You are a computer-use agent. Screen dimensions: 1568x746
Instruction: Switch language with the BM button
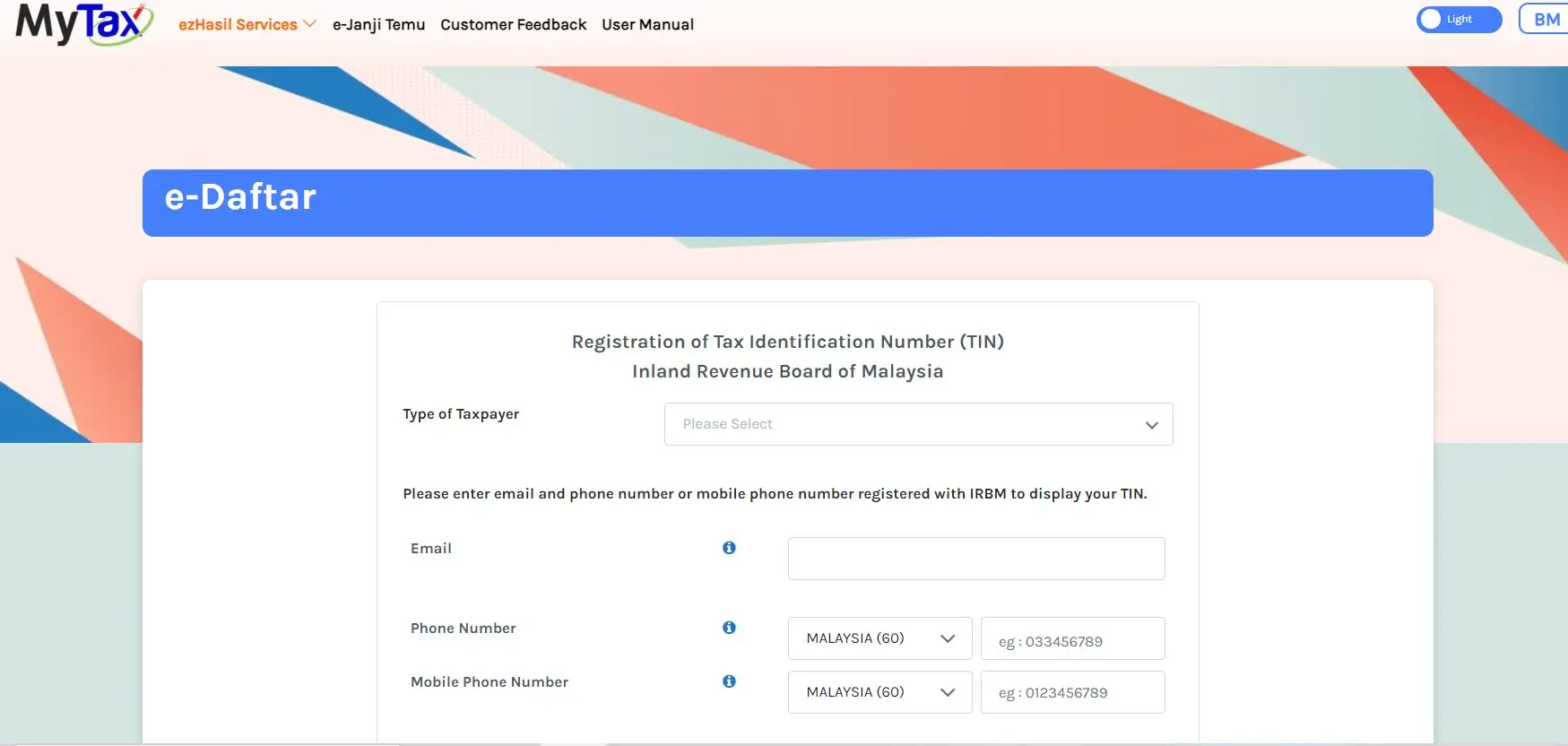click(1546, 19)
